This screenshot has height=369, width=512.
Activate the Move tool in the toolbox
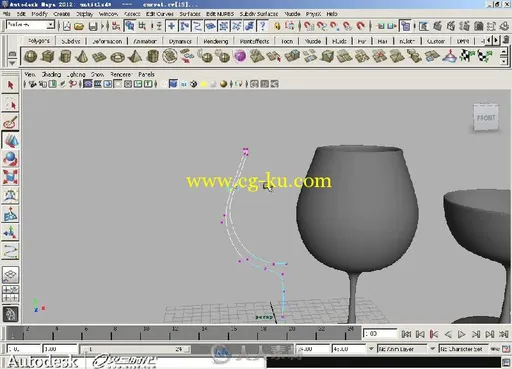tap(10, 141)
